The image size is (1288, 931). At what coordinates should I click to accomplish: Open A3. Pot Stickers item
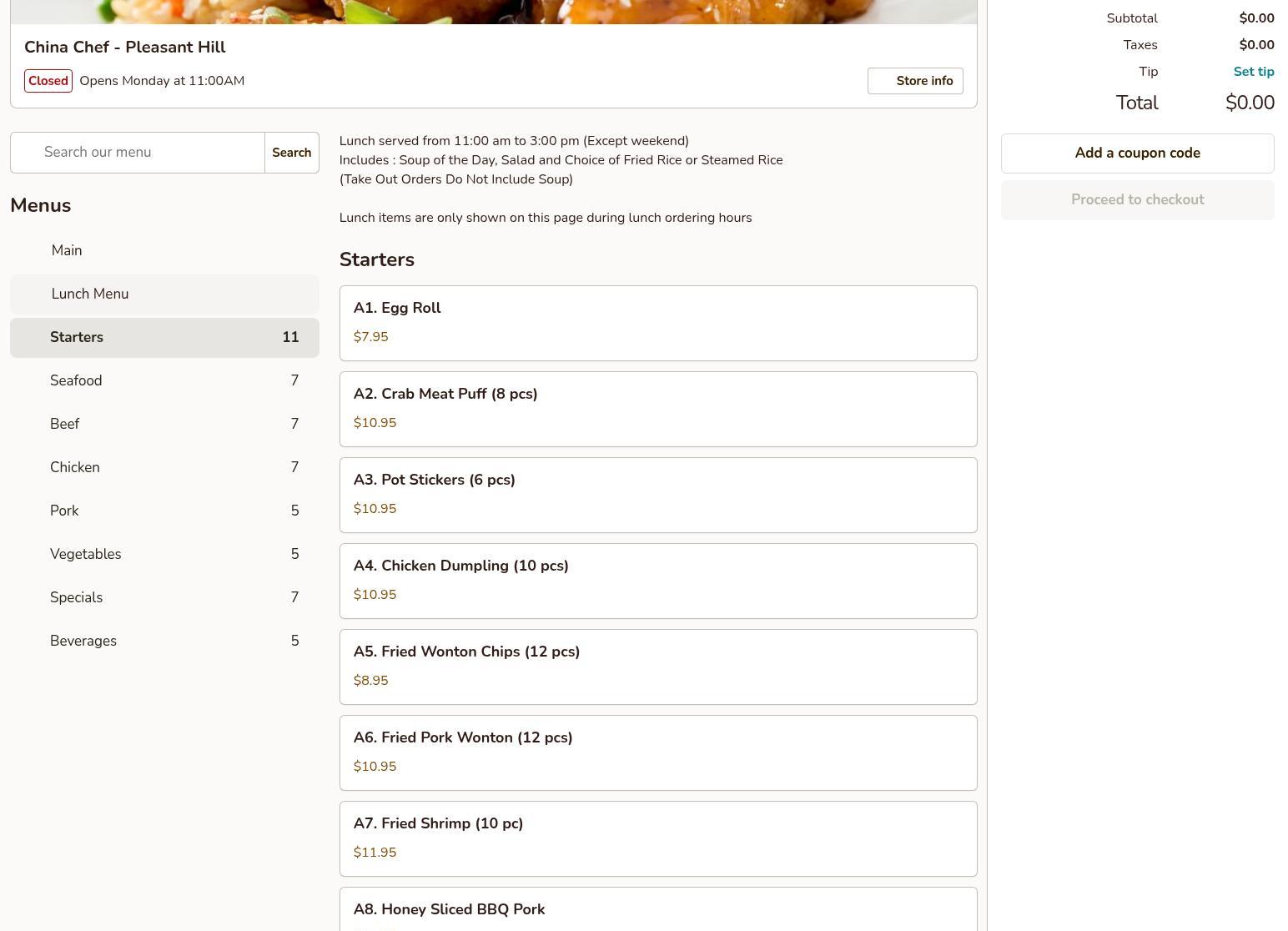pyautogui.click(x=657, y=495)
